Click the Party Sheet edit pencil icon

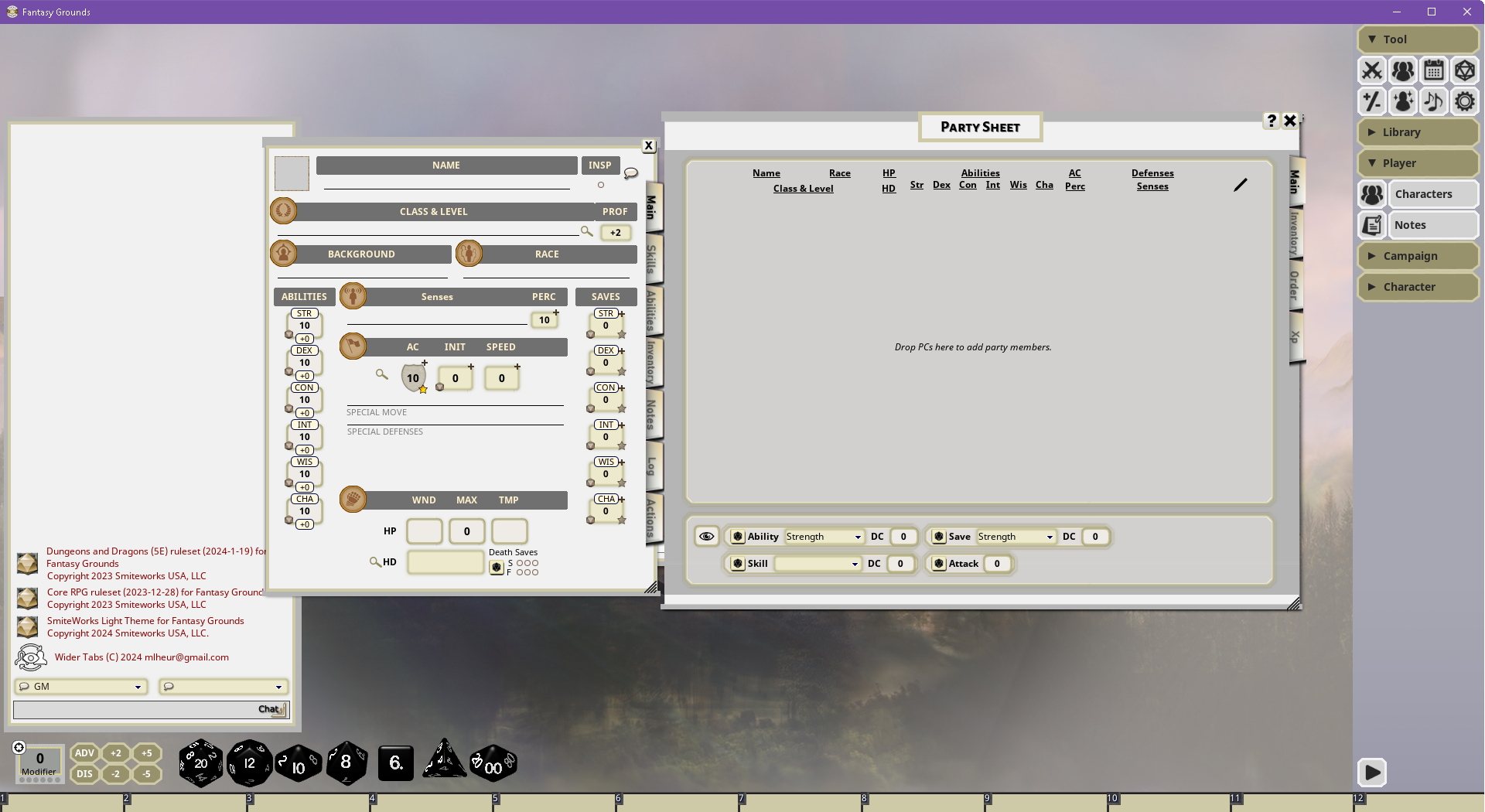pyautogui.click(x=1240, y=185)
